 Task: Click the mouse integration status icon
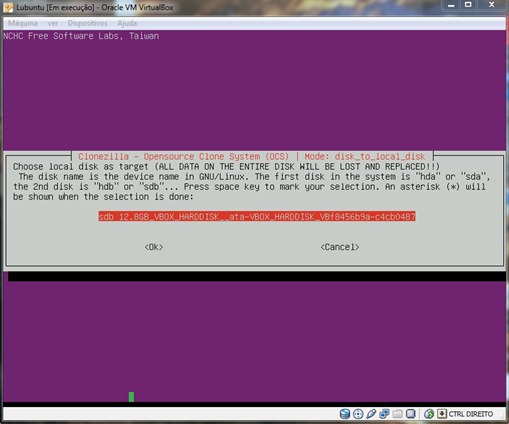429,414
